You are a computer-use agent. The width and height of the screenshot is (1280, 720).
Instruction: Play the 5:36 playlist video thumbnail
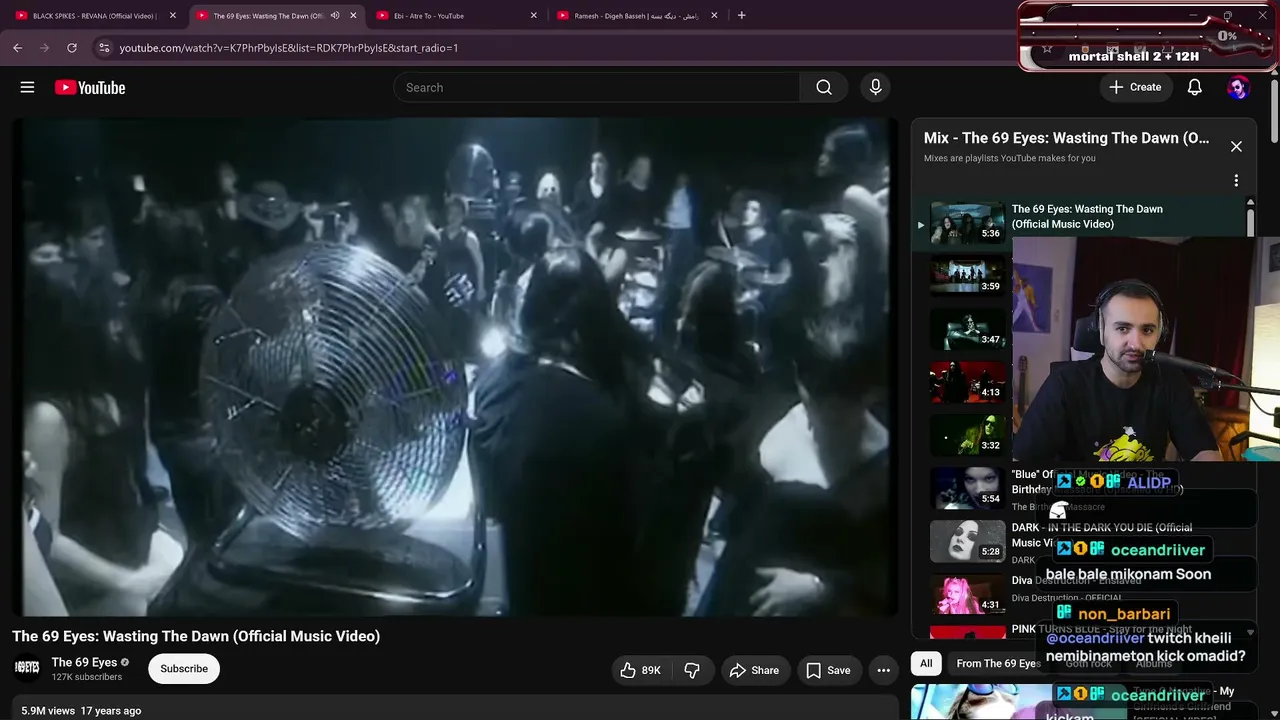tap(968, 223)
